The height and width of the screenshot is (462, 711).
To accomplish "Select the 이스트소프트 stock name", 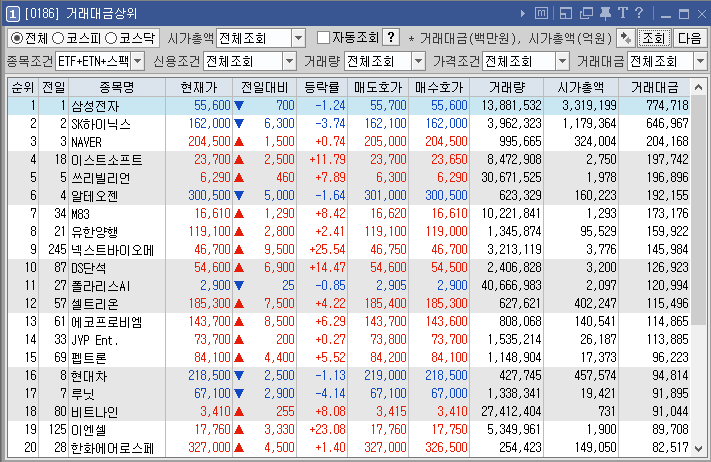I will click(107, 160).
